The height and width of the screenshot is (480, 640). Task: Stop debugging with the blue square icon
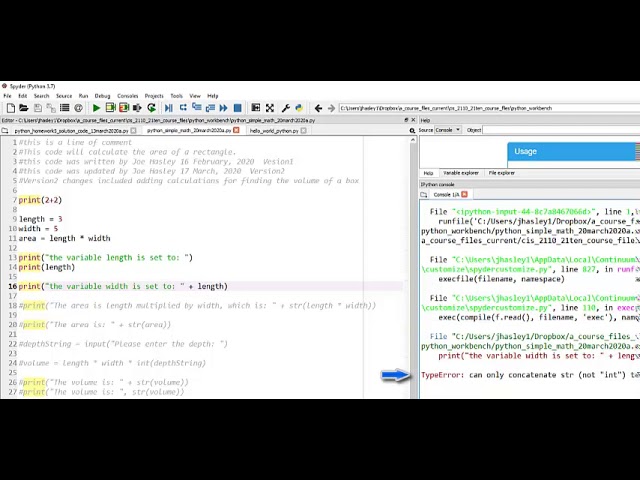[x=237, y=108]
